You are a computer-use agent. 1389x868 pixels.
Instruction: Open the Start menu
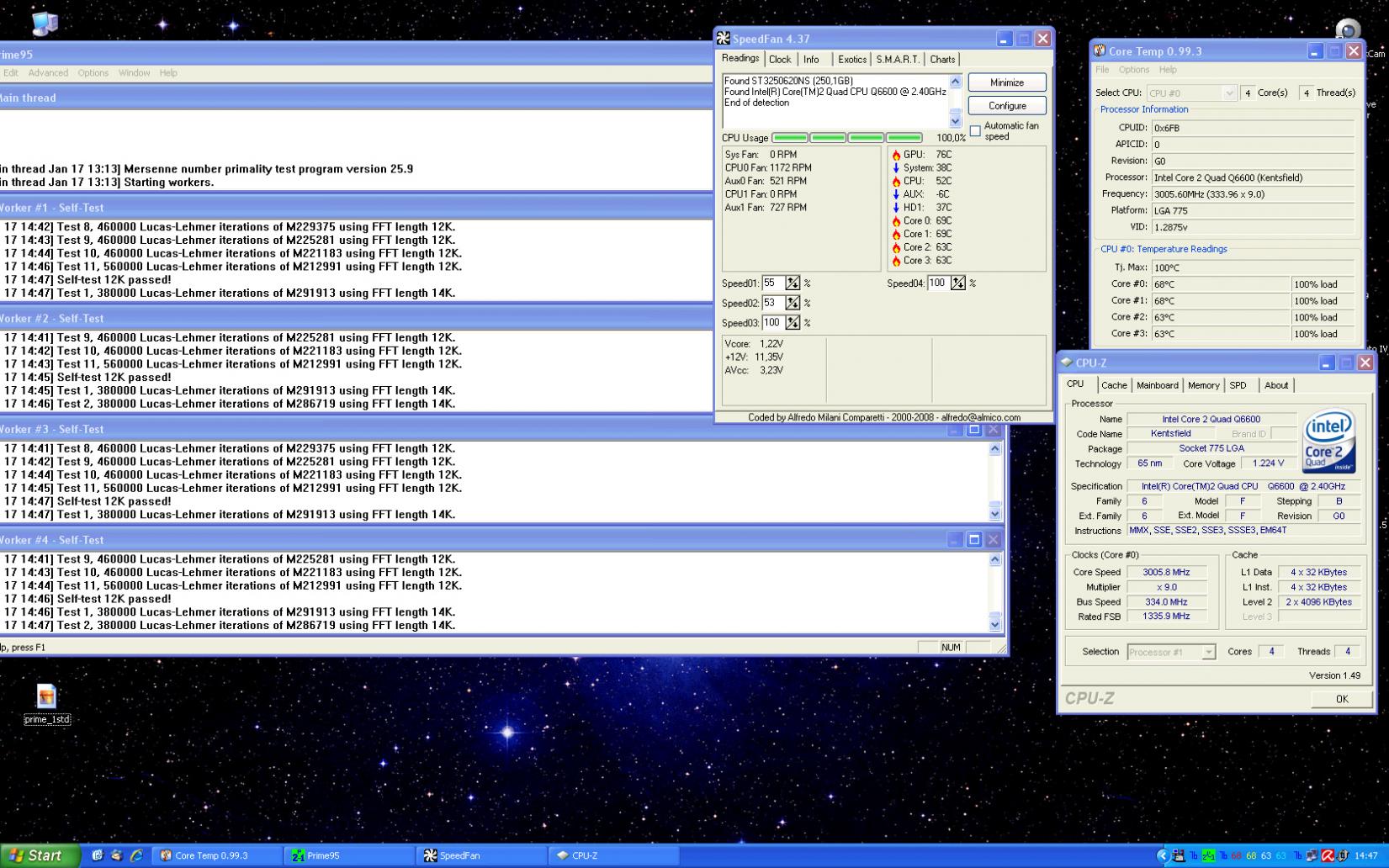click(x=40, y=855)
